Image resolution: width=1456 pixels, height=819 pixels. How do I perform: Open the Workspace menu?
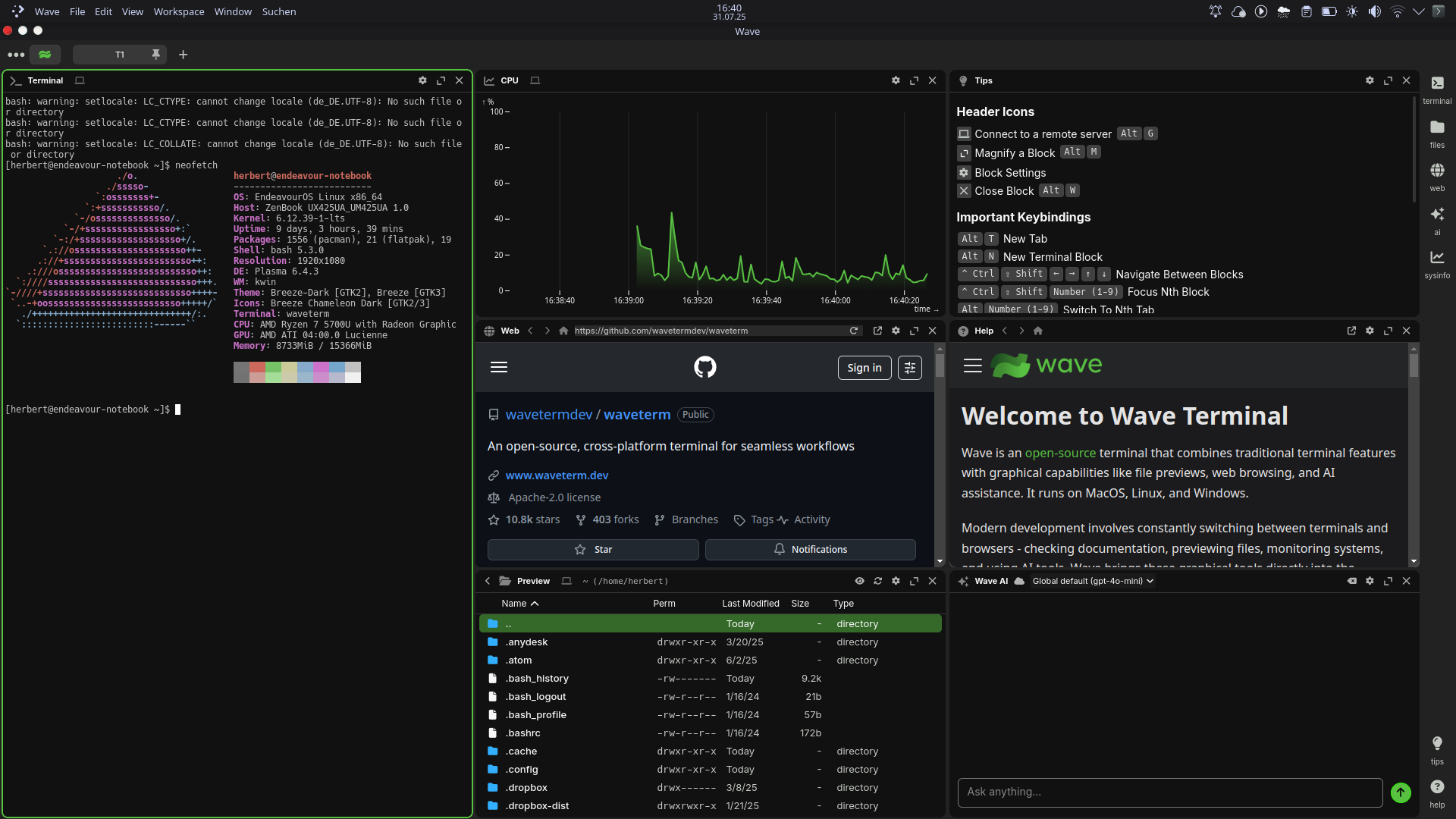(179, 11)
